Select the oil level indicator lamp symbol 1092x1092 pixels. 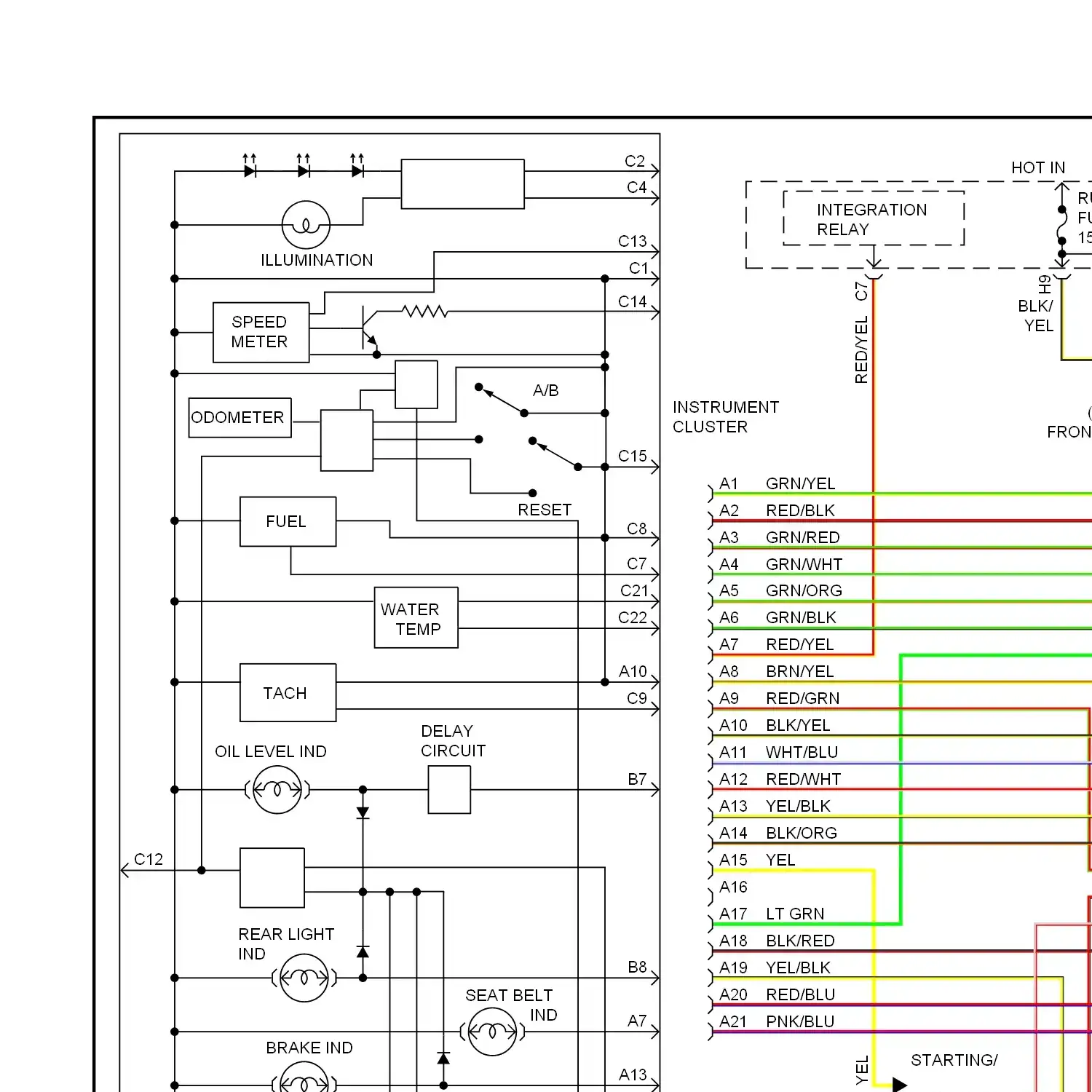click(277, 790)
